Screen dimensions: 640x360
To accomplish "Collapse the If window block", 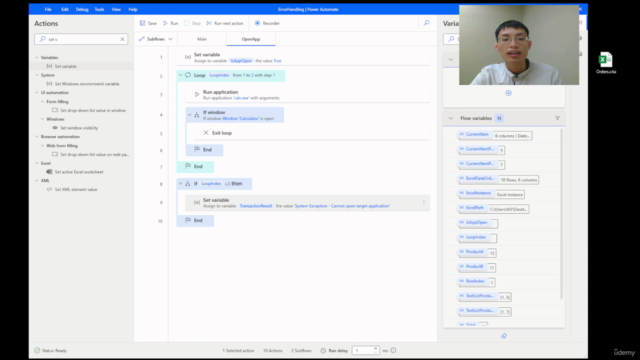I will (x=189, y=115).
